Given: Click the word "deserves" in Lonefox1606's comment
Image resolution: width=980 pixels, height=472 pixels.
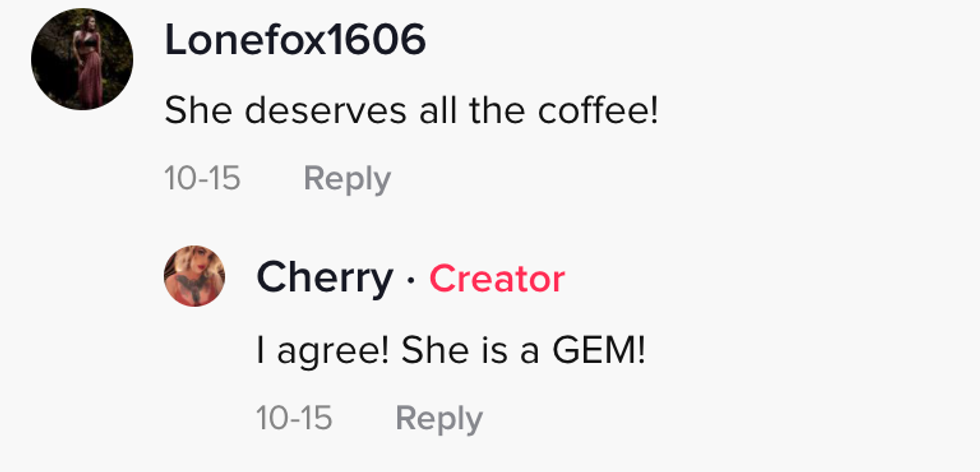Looking at the screenshot, I should (x=314, y=110).
